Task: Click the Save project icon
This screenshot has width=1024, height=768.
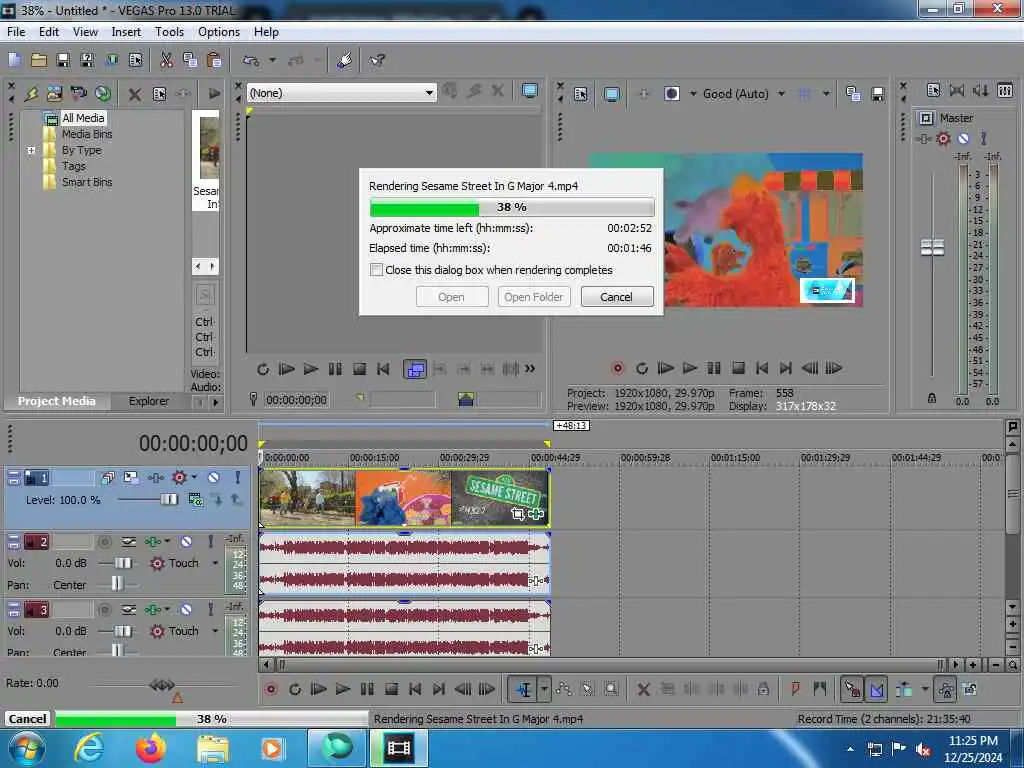Action: point(63,61)
